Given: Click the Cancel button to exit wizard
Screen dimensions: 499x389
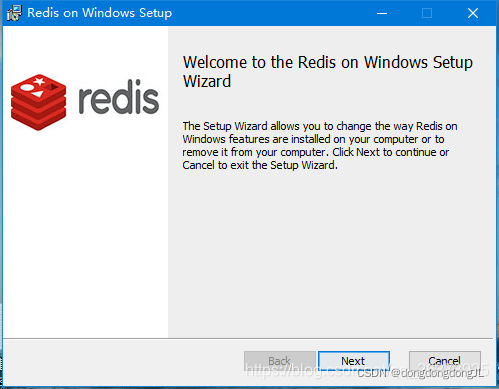Looking at the screenshot, I should pyautogui.click(x=445, y=361).
